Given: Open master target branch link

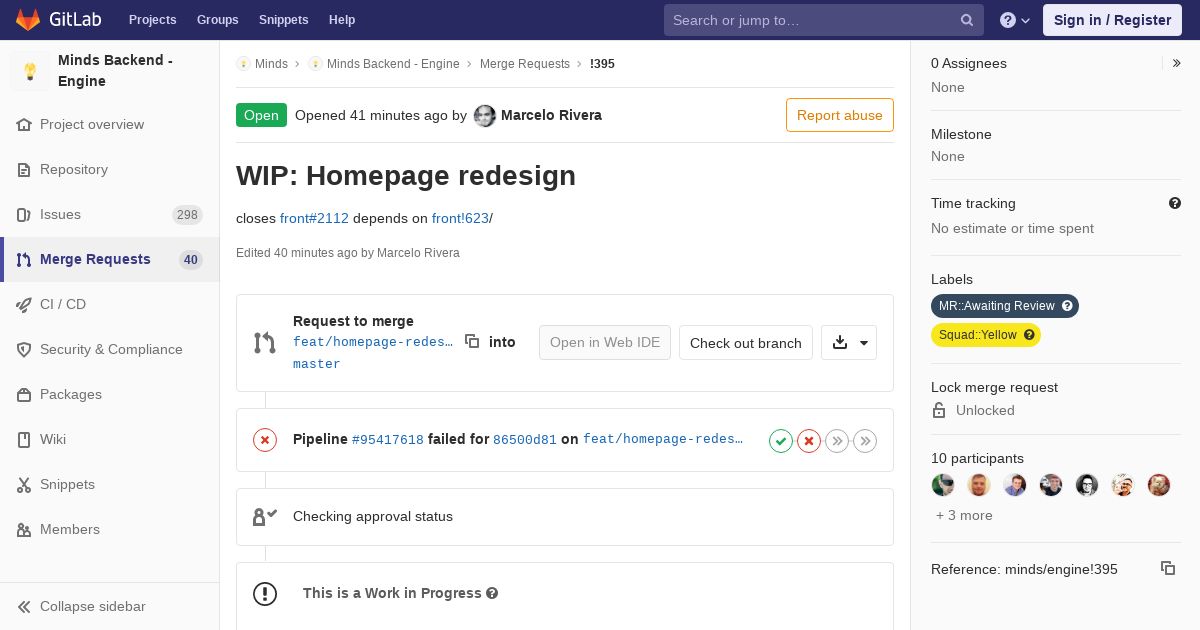Looking at the screenshot, I should pyautogui.click(x=317, y=364).
